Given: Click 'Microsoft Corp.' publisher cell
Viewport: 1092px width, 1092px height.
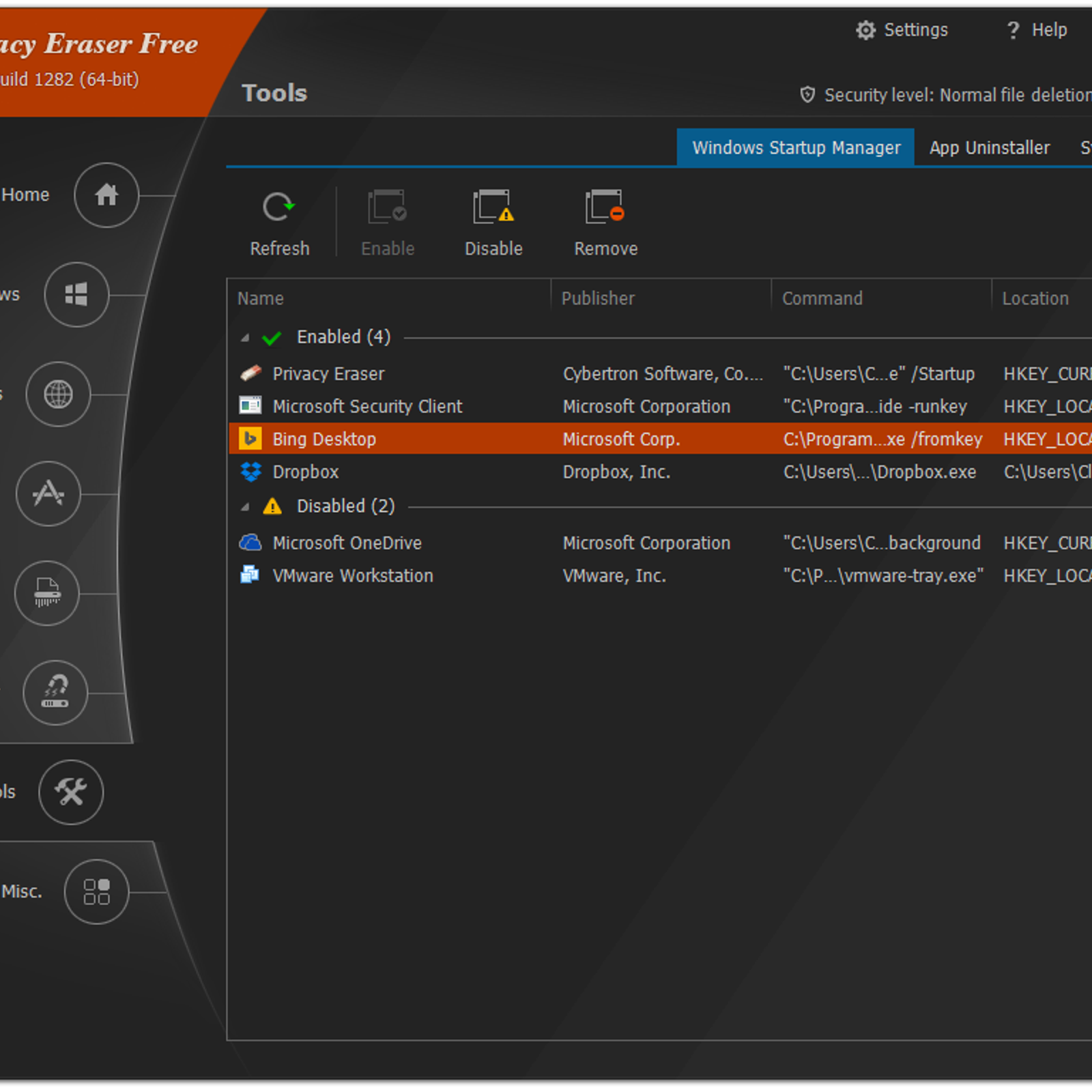Looking at the screenshot, I should coord(621,439).
